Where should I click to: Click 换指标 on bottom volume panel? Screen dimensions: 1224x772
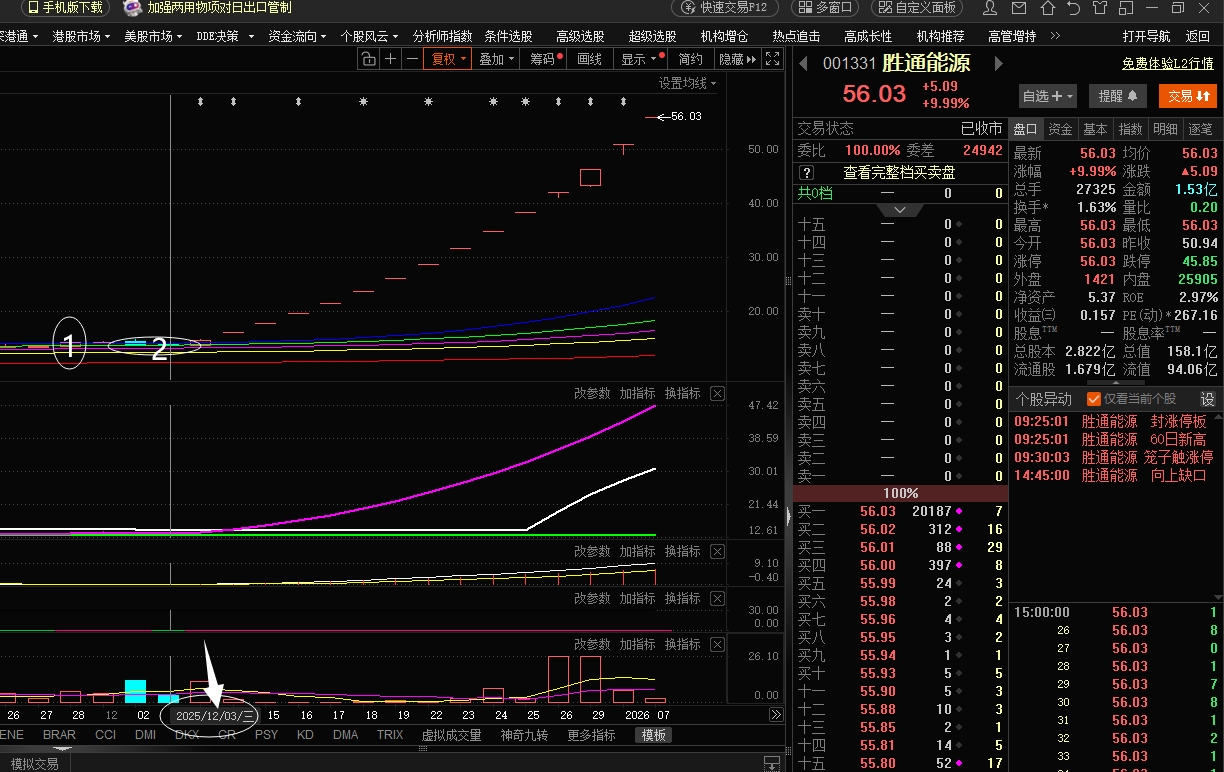683,645
